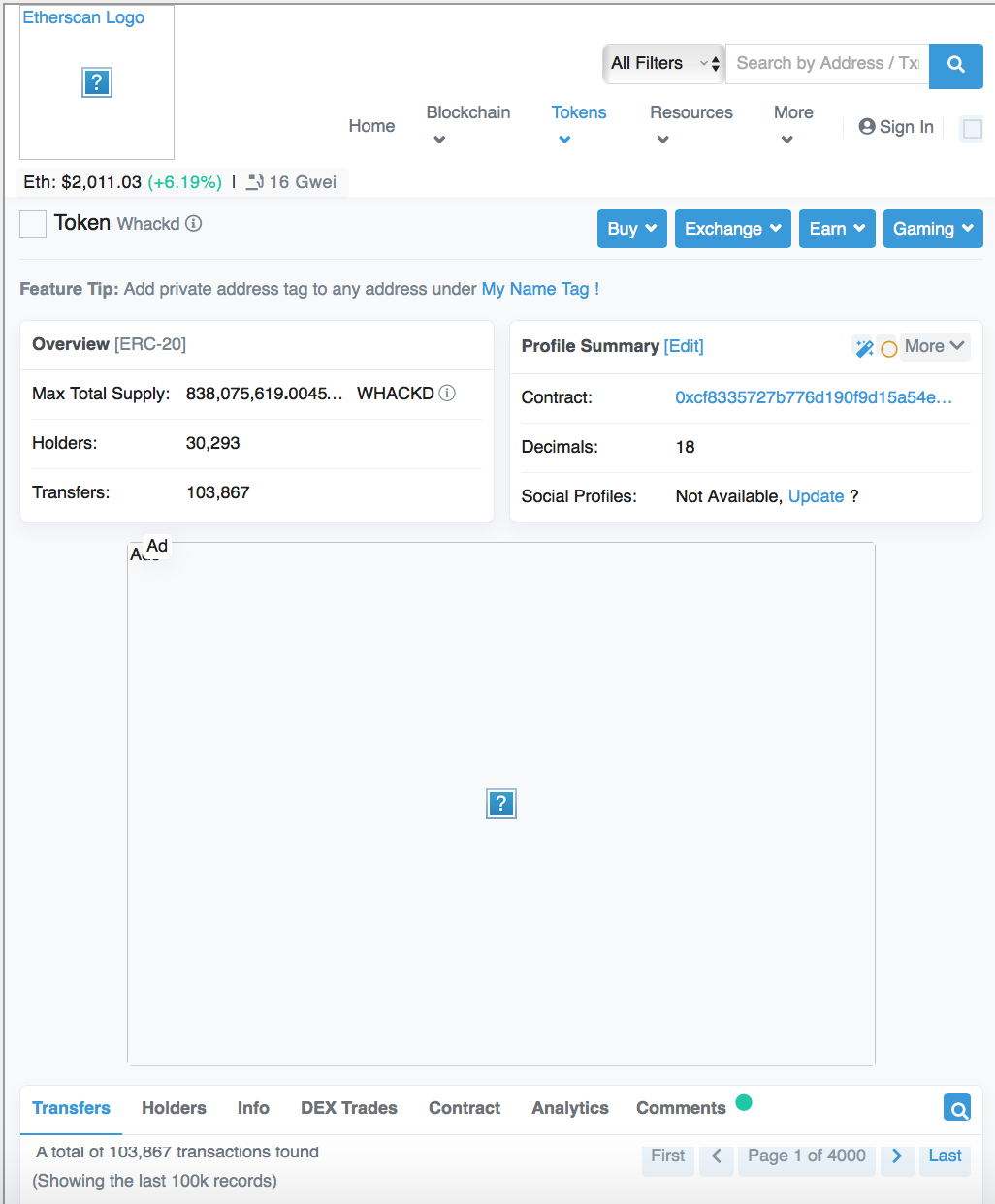The height and width of the screenshot is (1204, 995).
Task: Switch to the Info tab
Action: point(253,1108)
